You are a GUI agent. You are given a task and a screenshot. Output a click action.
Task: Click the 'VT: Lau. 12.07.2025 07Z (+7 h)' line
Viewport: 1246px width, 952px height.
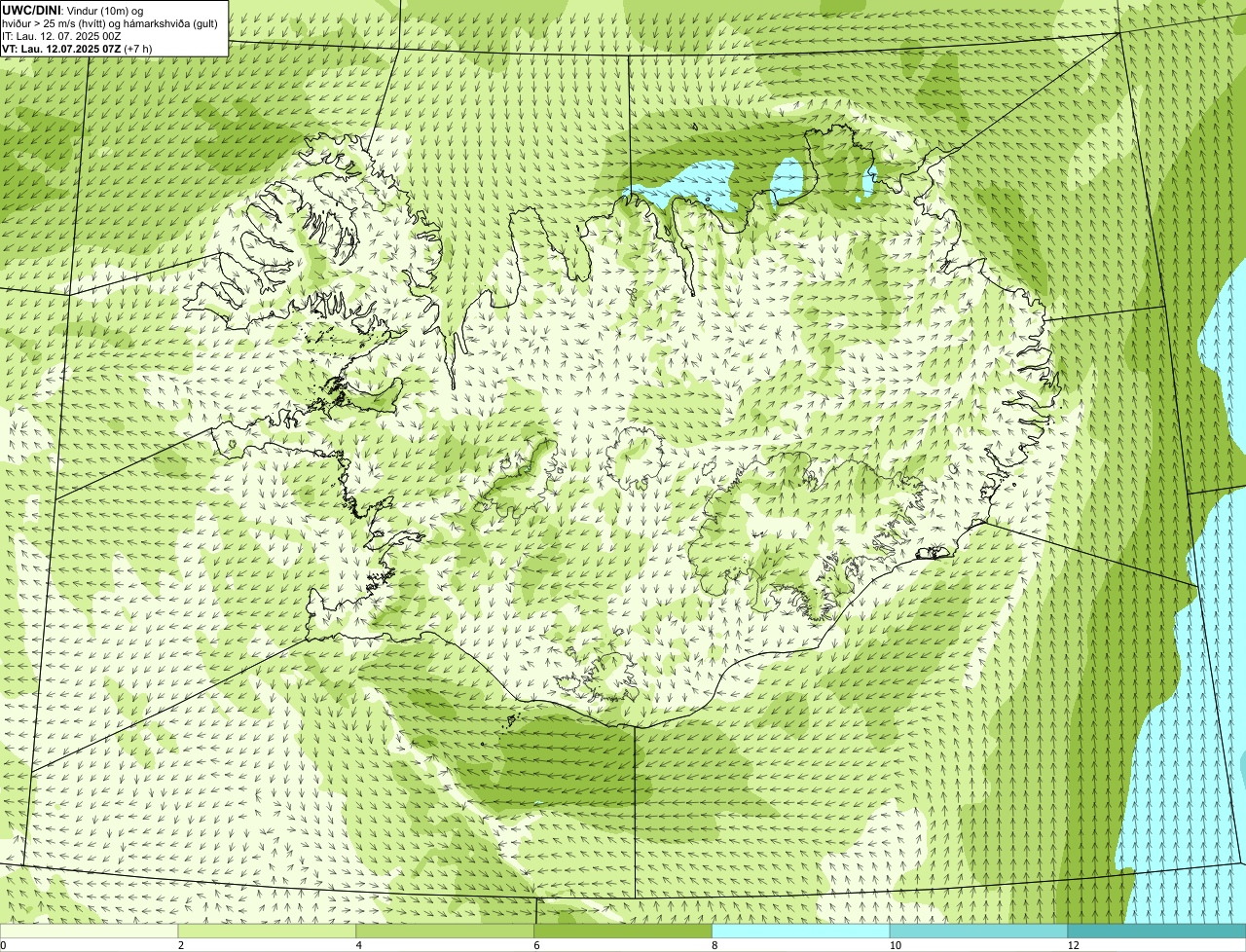click(x=77, y=48)
